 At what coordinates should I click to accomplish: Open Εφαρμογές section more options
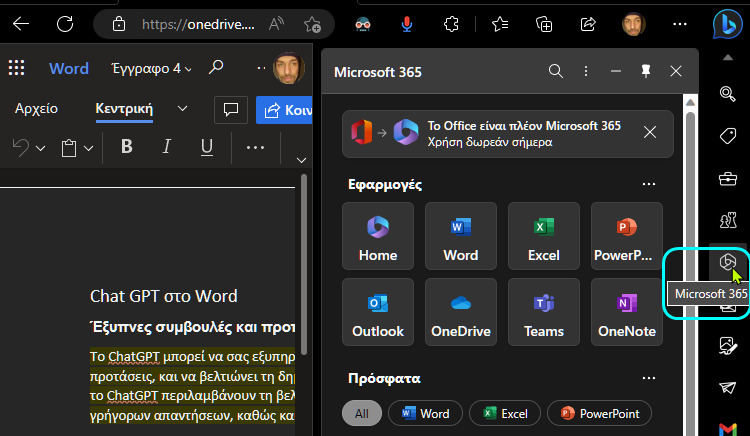click(649, 184)
